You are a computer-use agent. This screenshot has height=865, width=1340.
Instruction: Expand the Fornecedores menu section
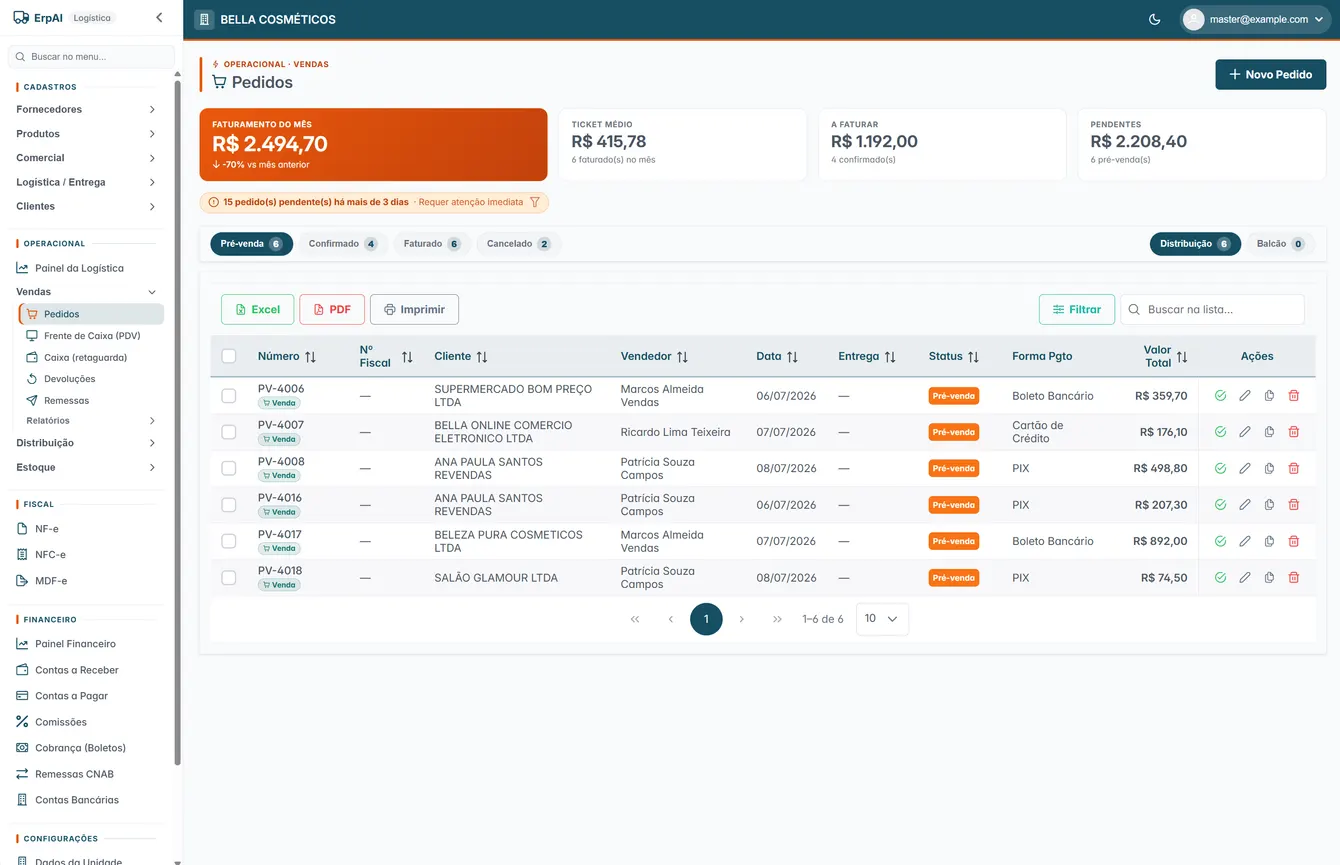click(x=86, y=109)
